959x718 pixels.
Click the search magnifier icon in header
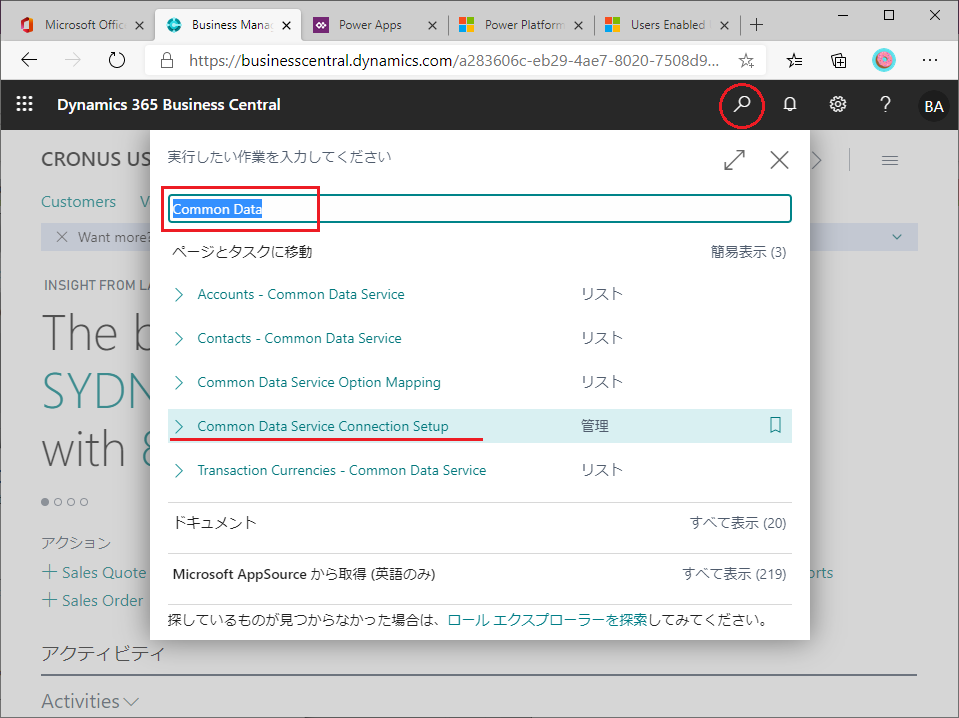[742, 105]
